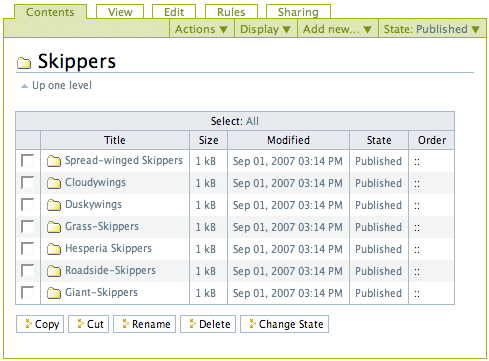Click the Change State button
This screenshot has height=361, width=489.
coord(285,324)
